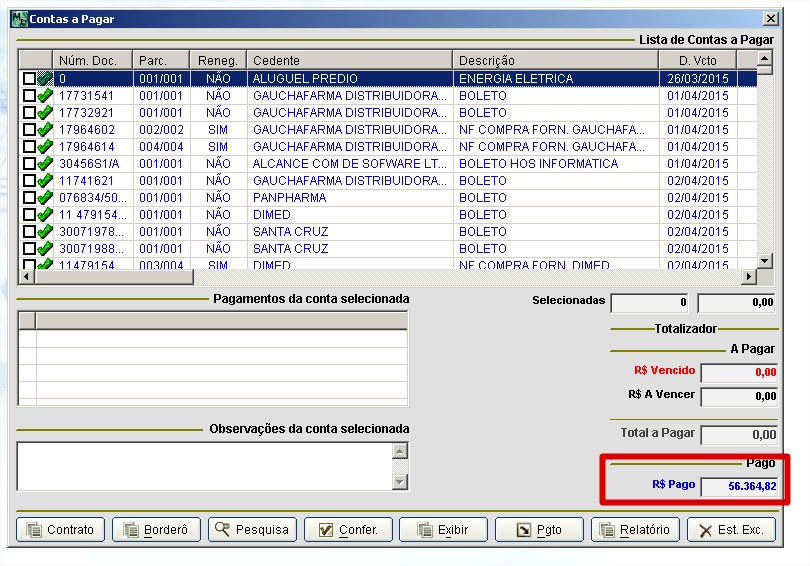Click the status icon on ALUGUEL PREDIO row
810x566 pixels.
tap(44, 79)
